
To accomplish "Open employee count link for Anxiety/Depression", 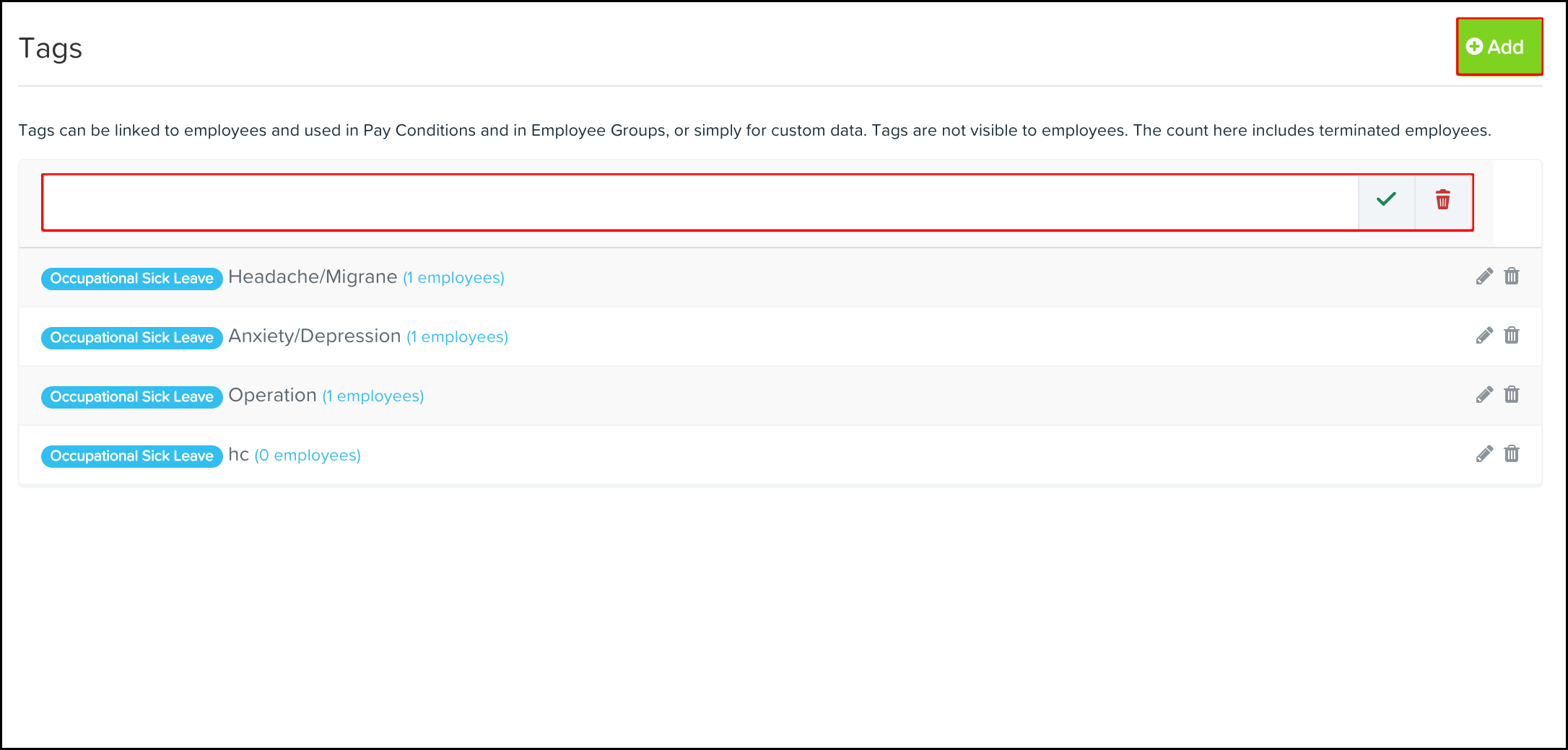I will (457, 337).
